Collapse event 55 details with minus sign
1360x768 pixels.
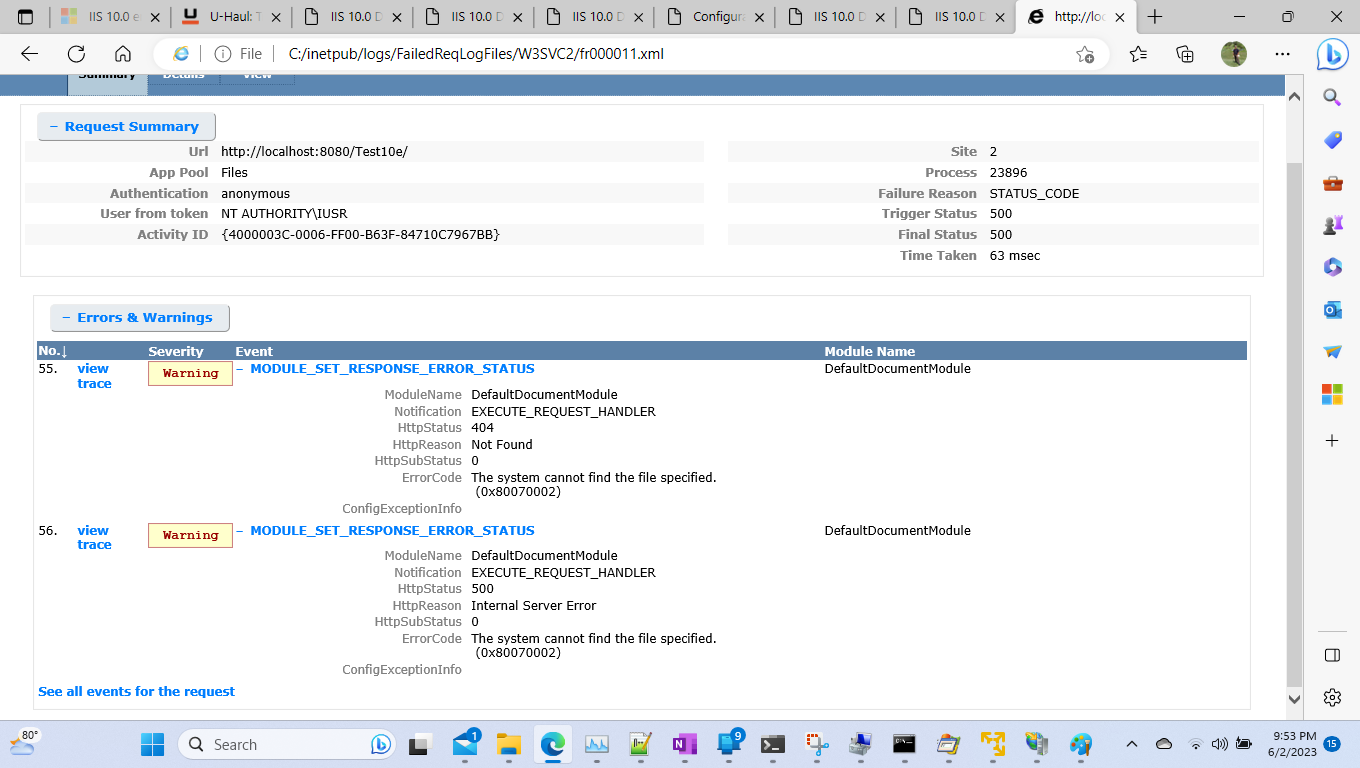[x=241, y=369]
